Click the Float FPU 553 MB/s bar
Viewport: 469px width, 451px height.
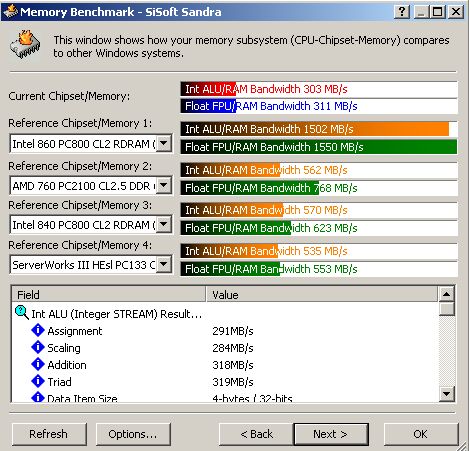coord(319,269)
